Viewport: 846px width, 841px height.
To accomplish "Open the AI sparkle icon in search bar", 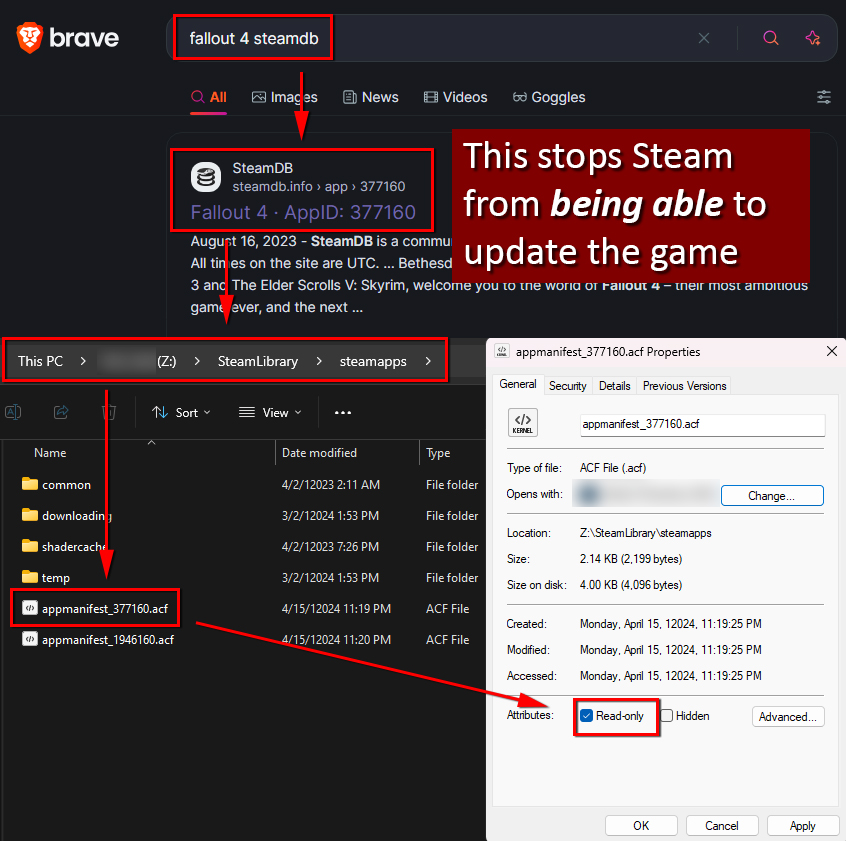I will coord(813,38).
